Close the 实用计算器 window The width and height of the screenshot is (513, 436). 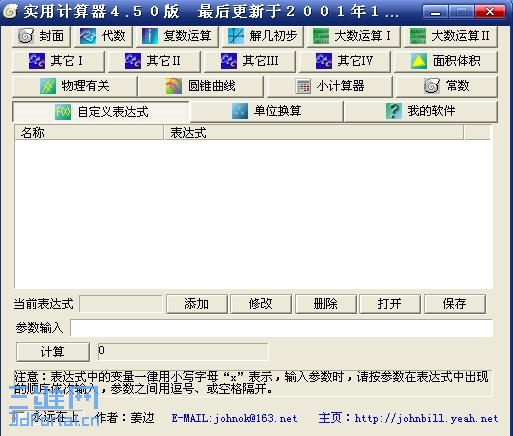tap(490, 12)
